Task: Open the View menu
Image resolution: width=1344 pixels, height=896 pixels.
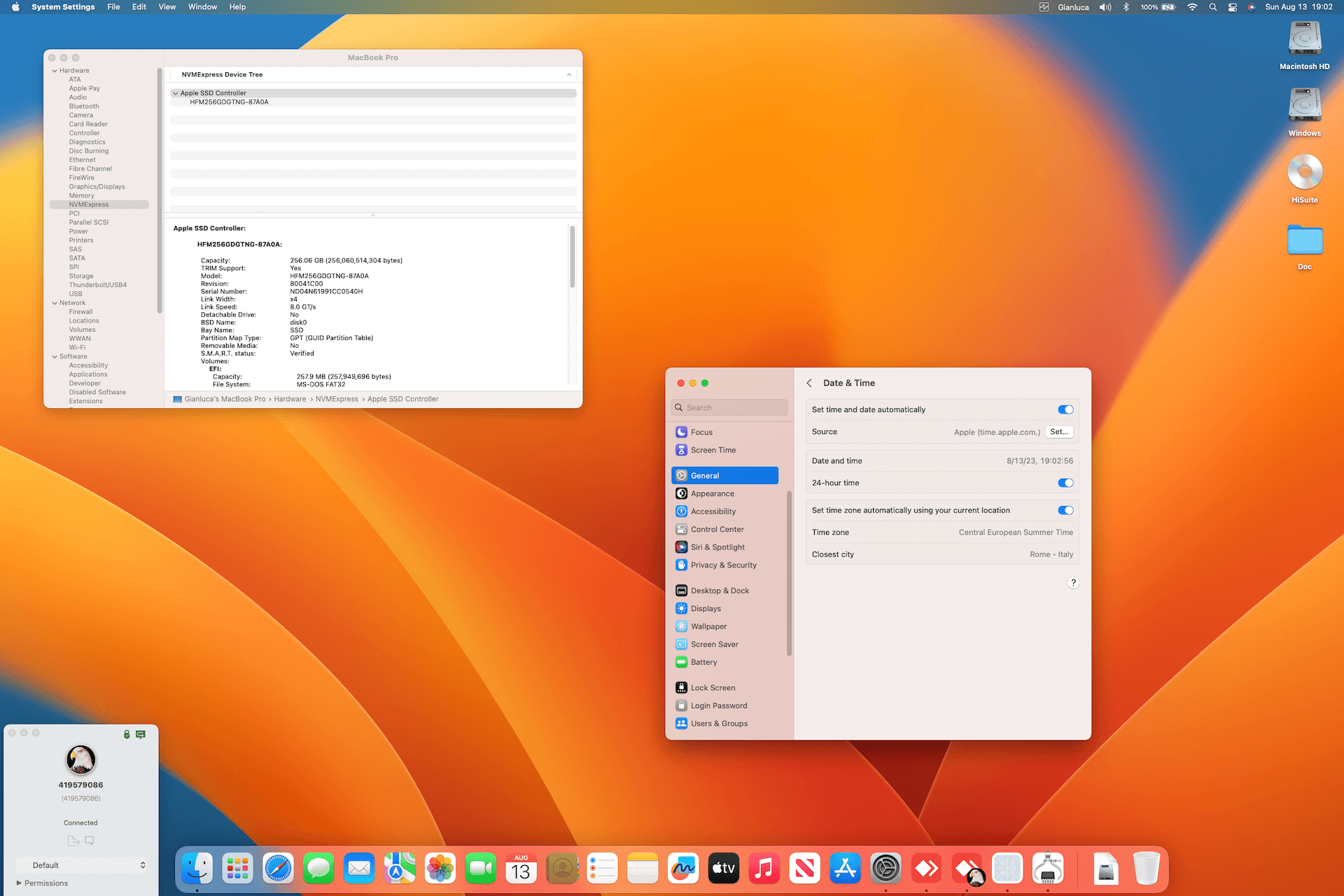Action: pyautogui.click(x=167, y=7)
